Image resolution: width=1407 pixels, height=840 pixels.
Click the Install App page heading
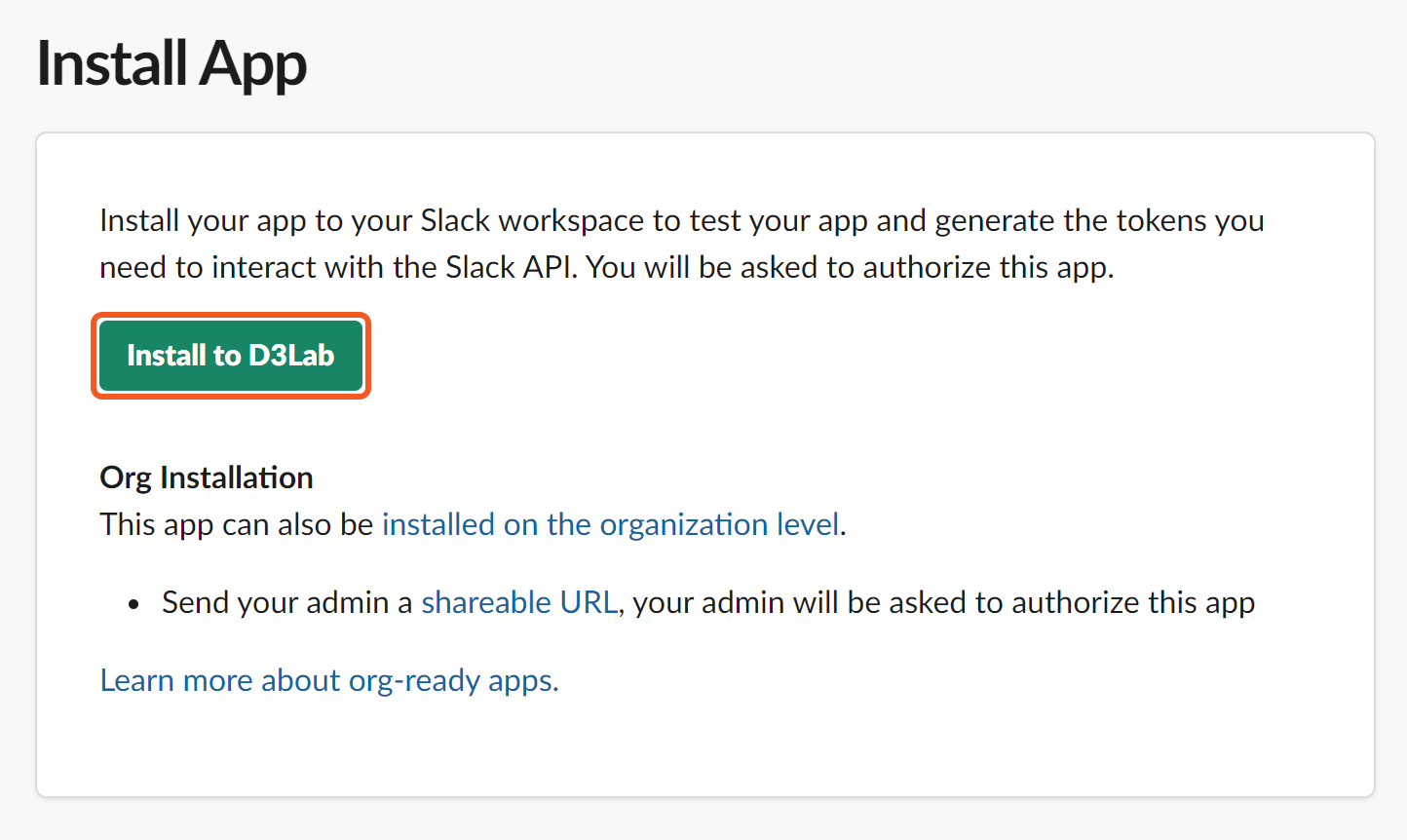[171, 64]
